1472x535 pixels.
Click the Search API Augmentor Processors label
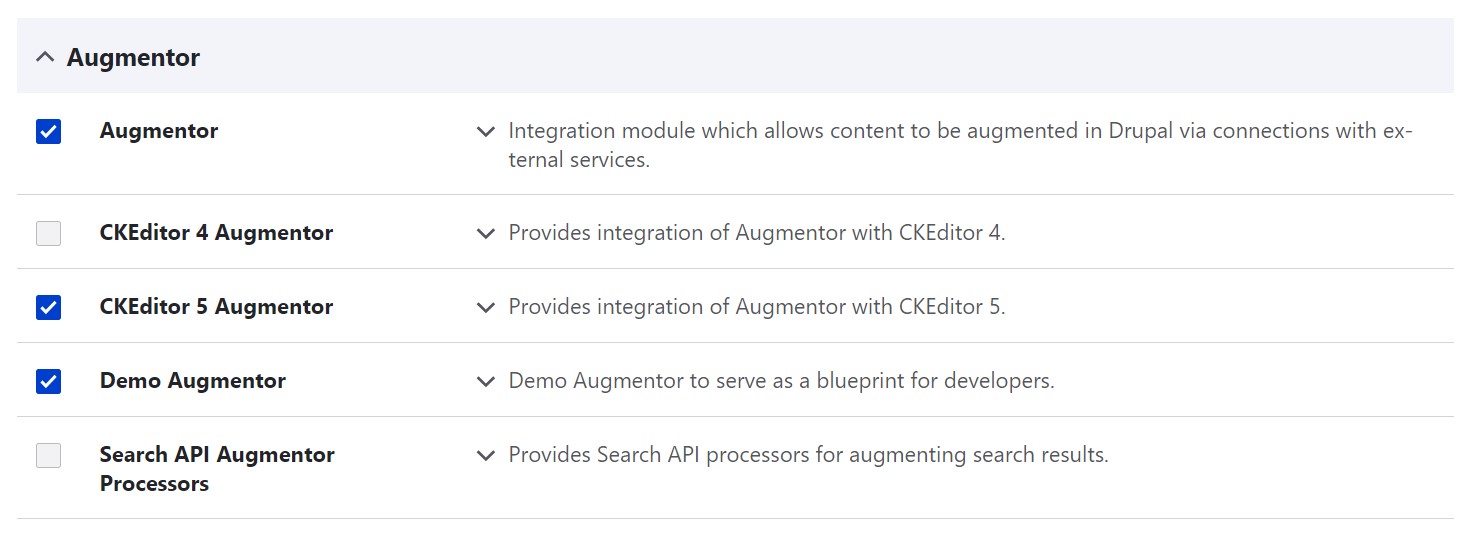tap(217, 468)
